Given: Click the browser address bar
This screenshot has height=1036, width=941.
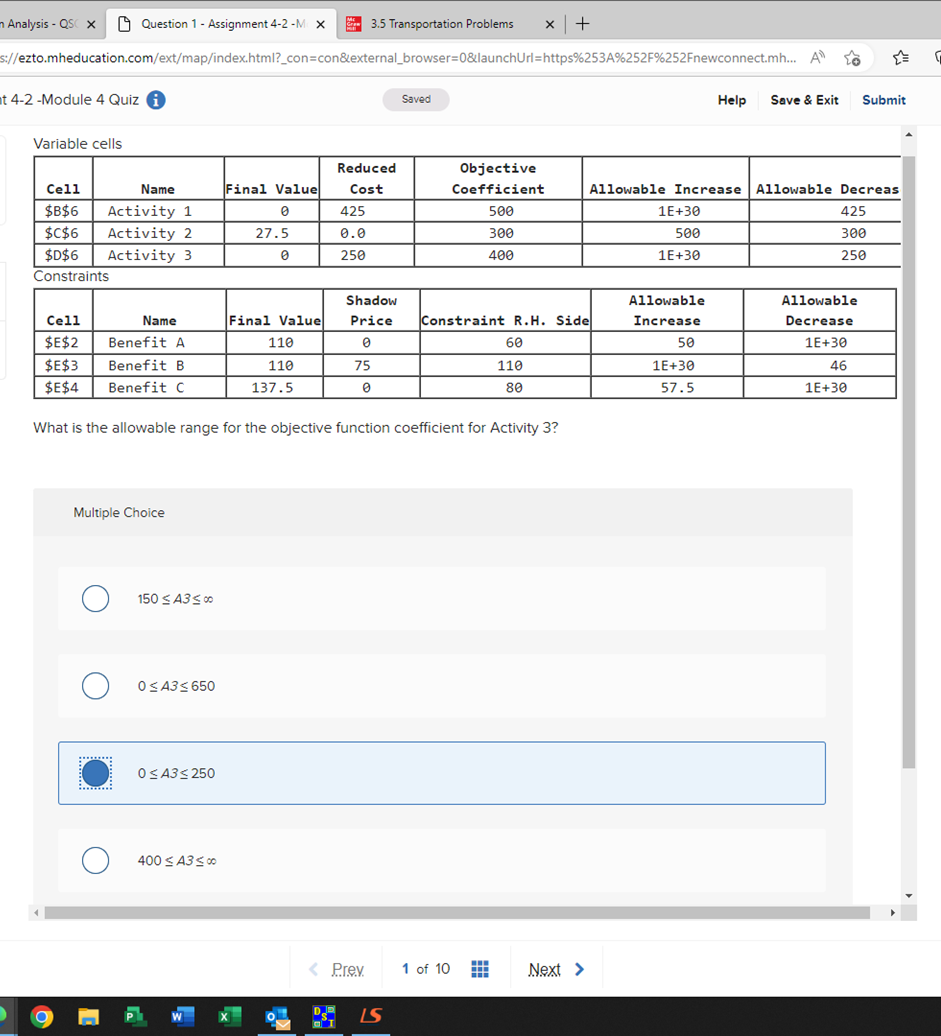Looking at the screenshot, I should [400, 58].
